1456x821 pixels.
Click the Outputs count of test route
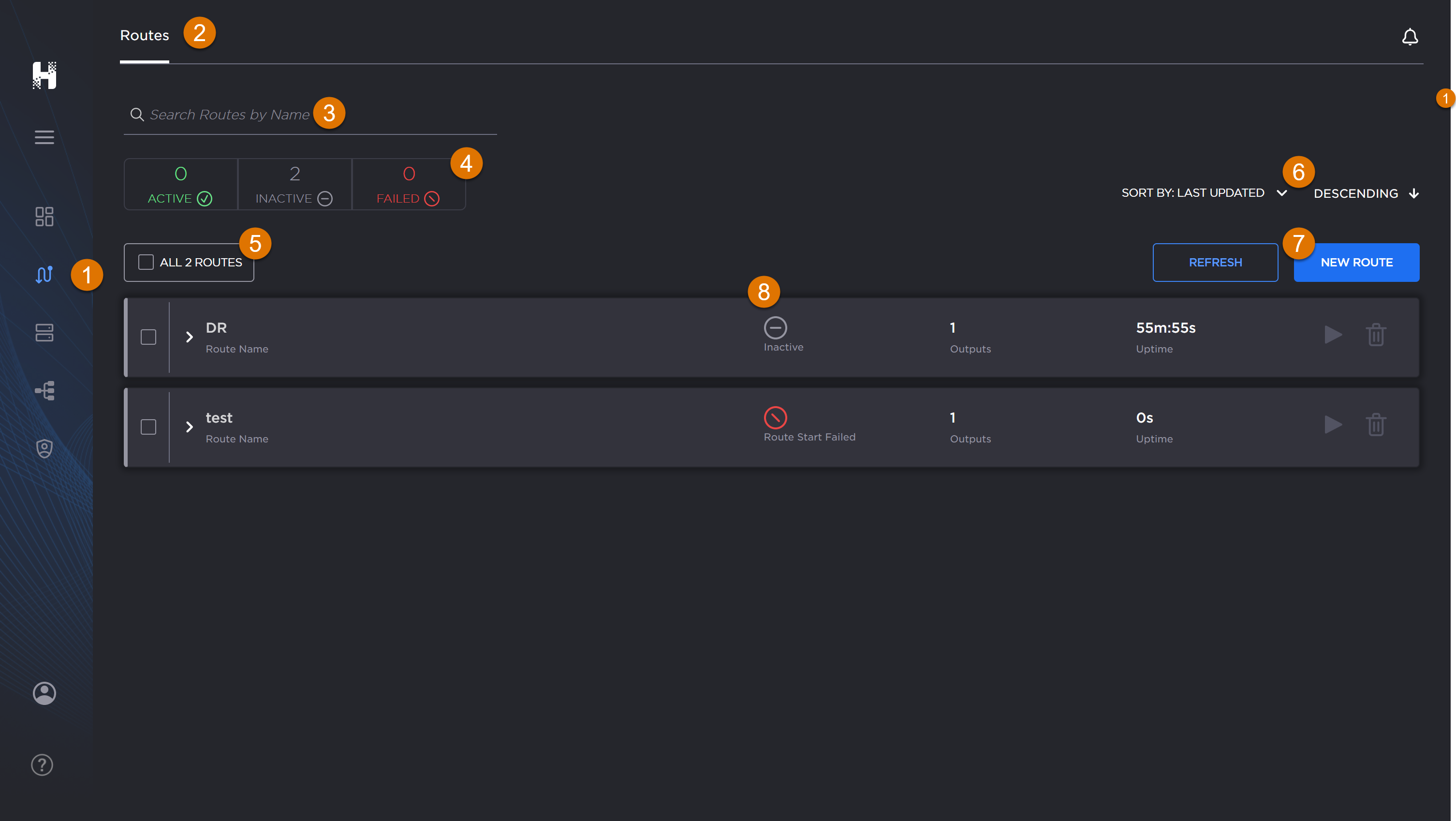pyautogui.click(x=953, y=418)
